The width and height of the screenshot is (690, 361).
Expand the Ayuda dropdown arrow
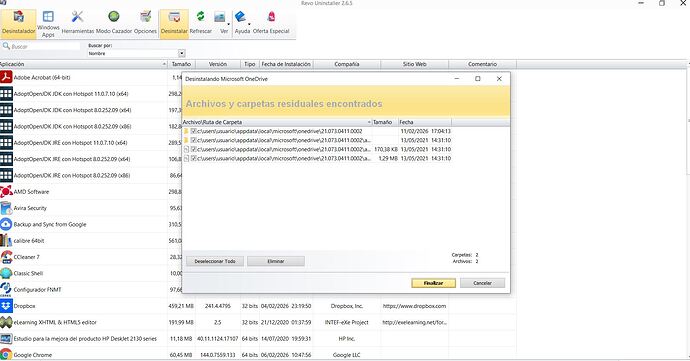[249, 25]
